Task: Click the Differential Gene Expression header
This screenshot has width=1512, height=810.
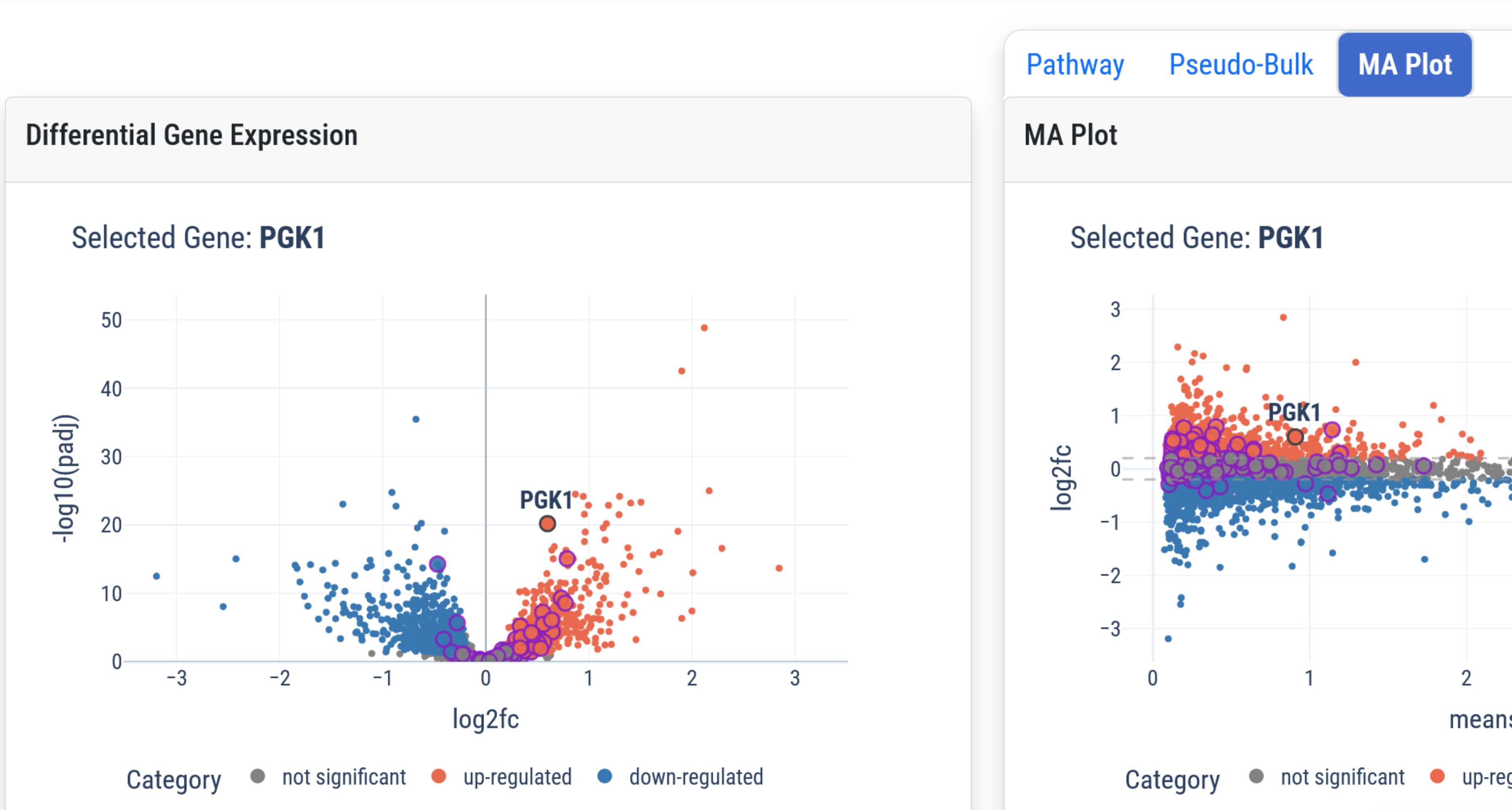Action: (x=192, y=136)
